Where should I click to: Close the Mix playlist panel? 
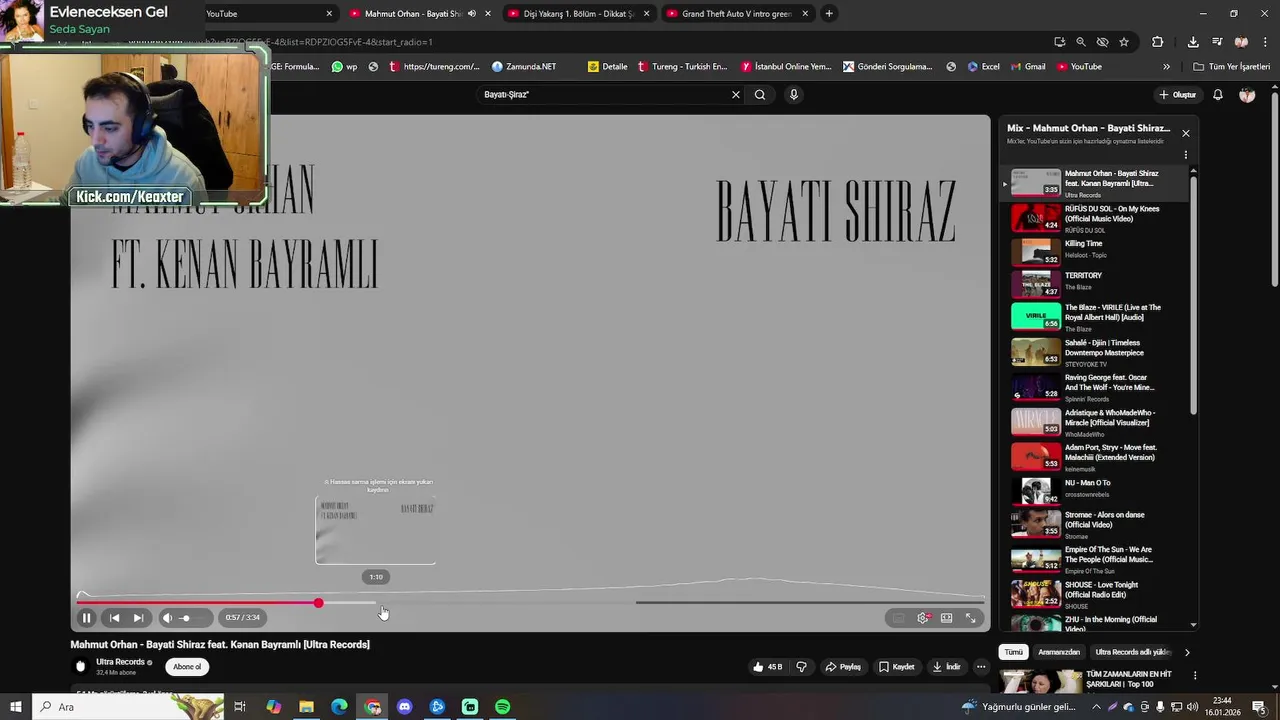[x=1186, y=133]
